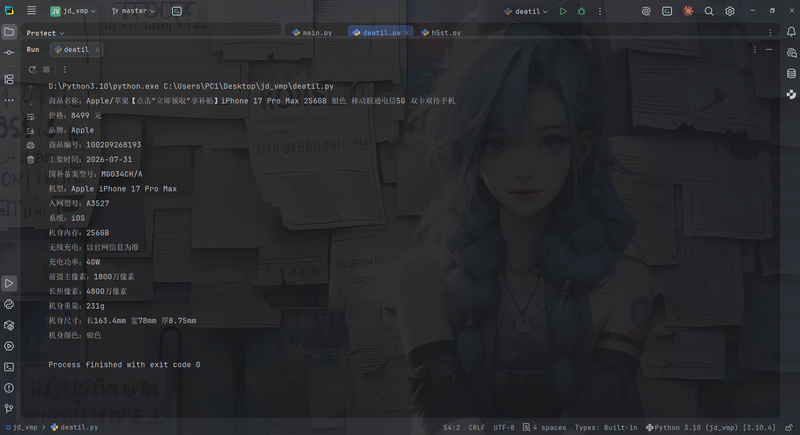Open the Terminal tool window

(x=9, y=367)
